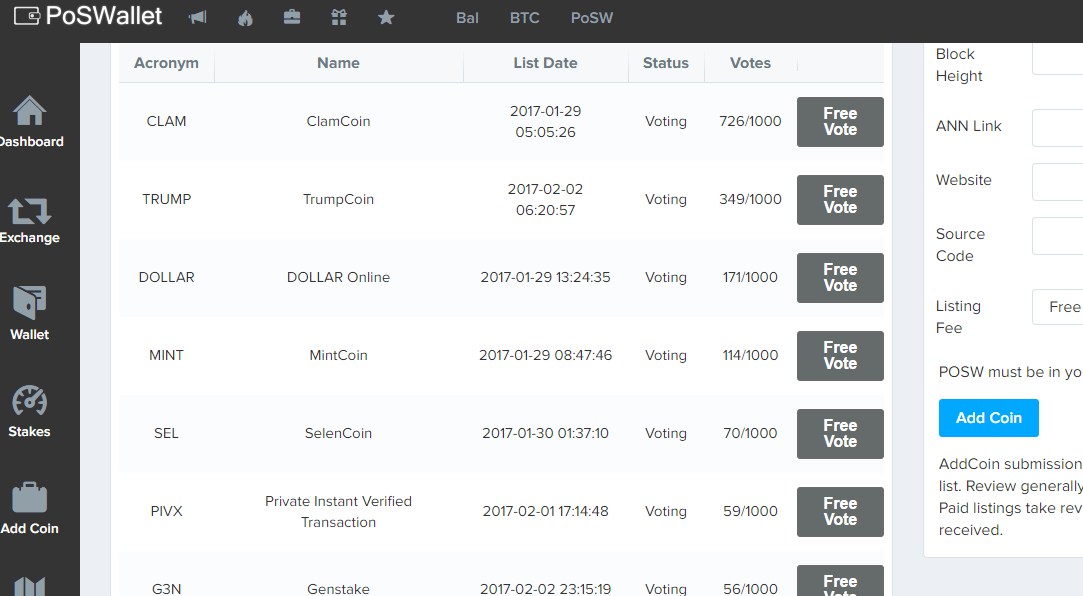Screen dimensions: 1083x596
Task: Click the MINT acronym cell
Action: coord(166,356)
